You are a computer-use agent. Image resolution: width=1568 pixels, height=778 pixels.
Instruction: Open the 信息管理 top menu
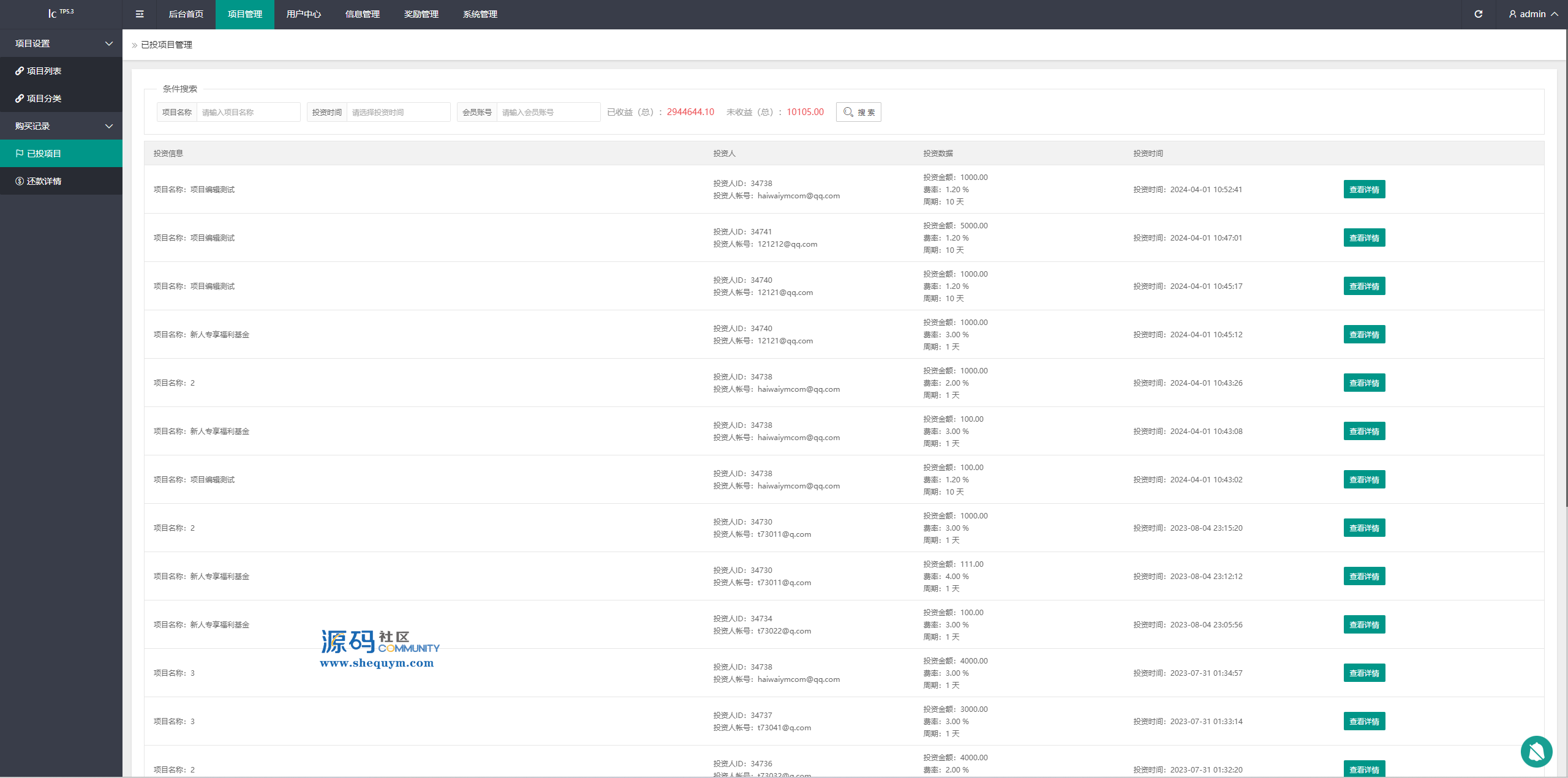tap(363, 14)
